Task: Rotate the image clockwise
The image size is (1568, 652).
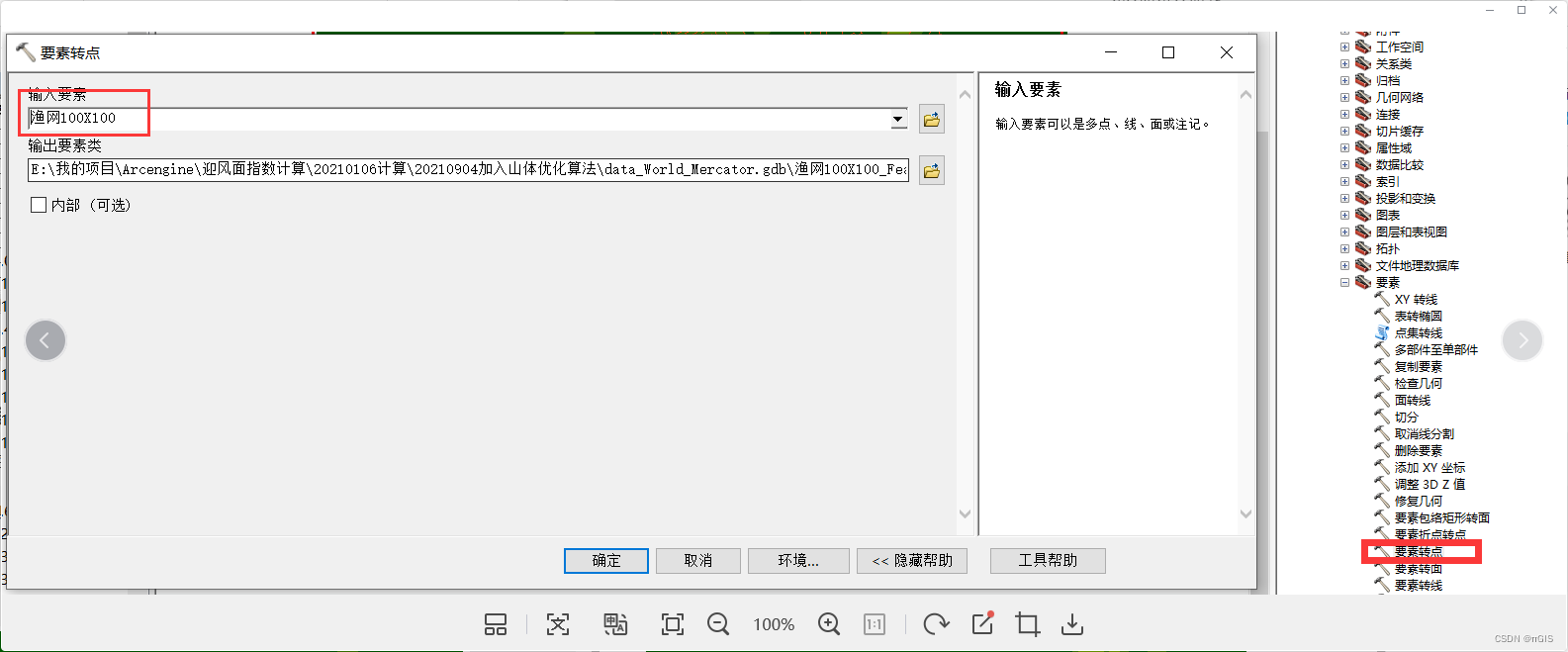Action: [x=936, y=624]
